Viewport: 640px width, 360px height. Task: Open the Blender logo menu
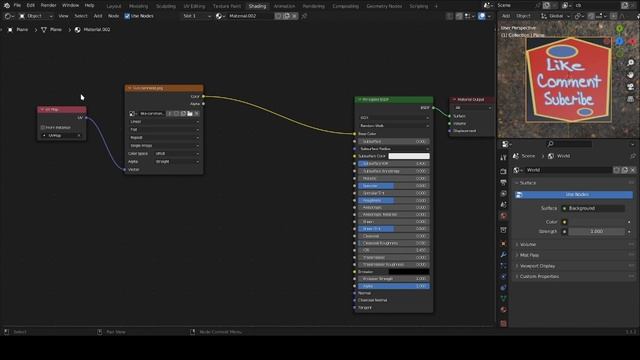pos(7,5)
